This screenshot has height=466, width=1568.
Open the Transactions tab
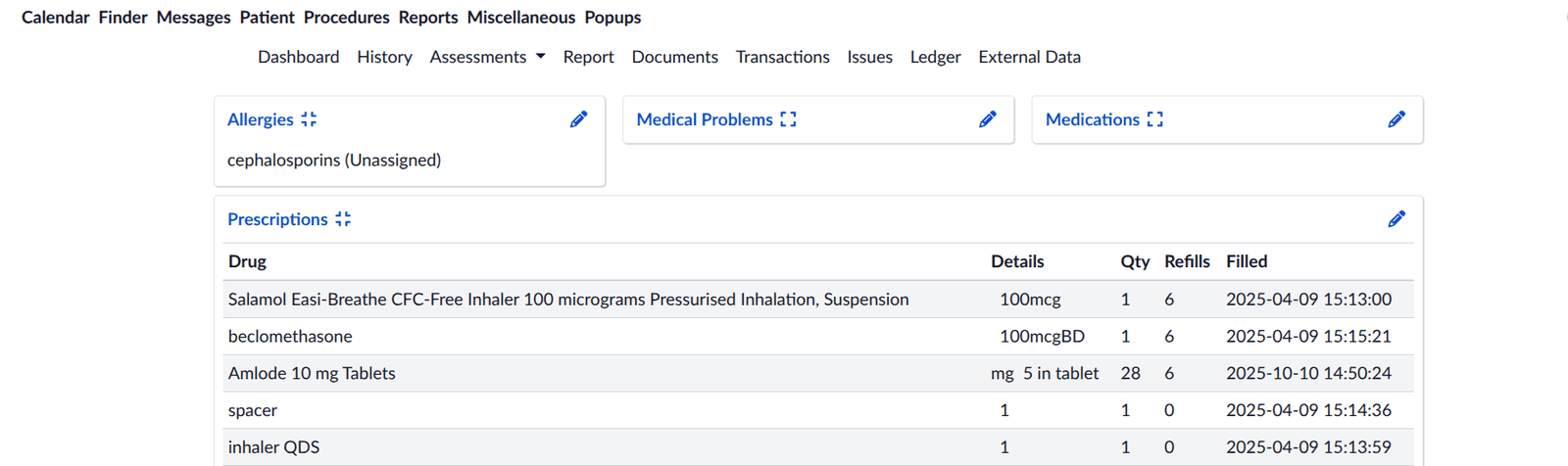pos(782,57)
